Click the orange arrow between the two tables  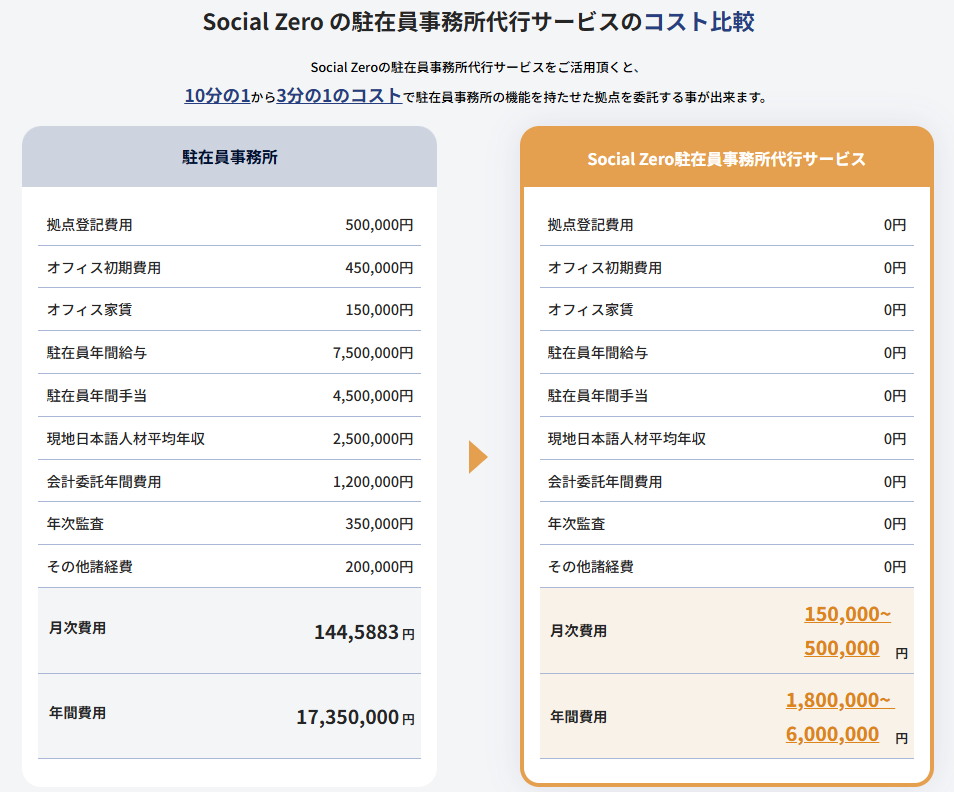478,457
